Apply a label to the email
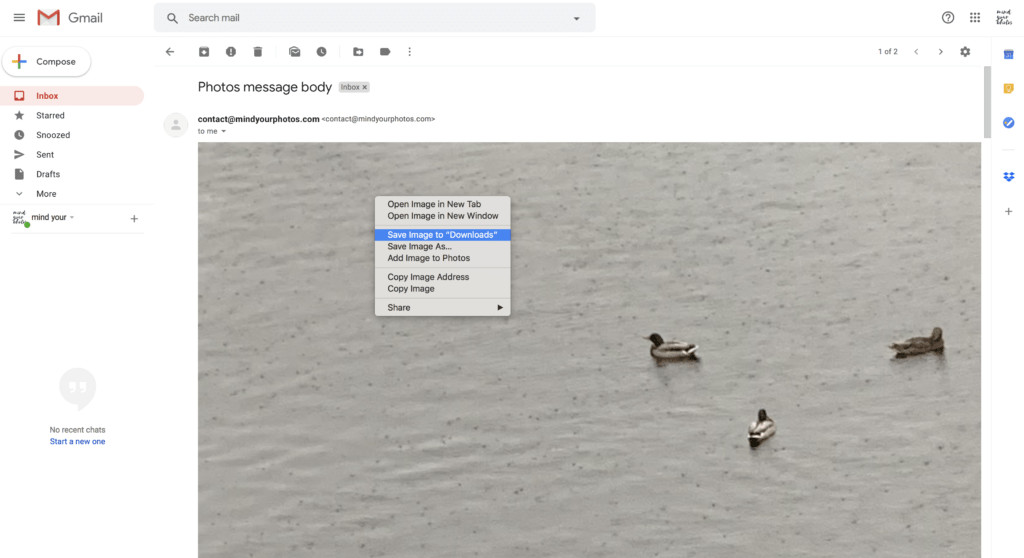The height and width of the screenshot is (558, 1024). pyautogui.click(x=385, y=52)
